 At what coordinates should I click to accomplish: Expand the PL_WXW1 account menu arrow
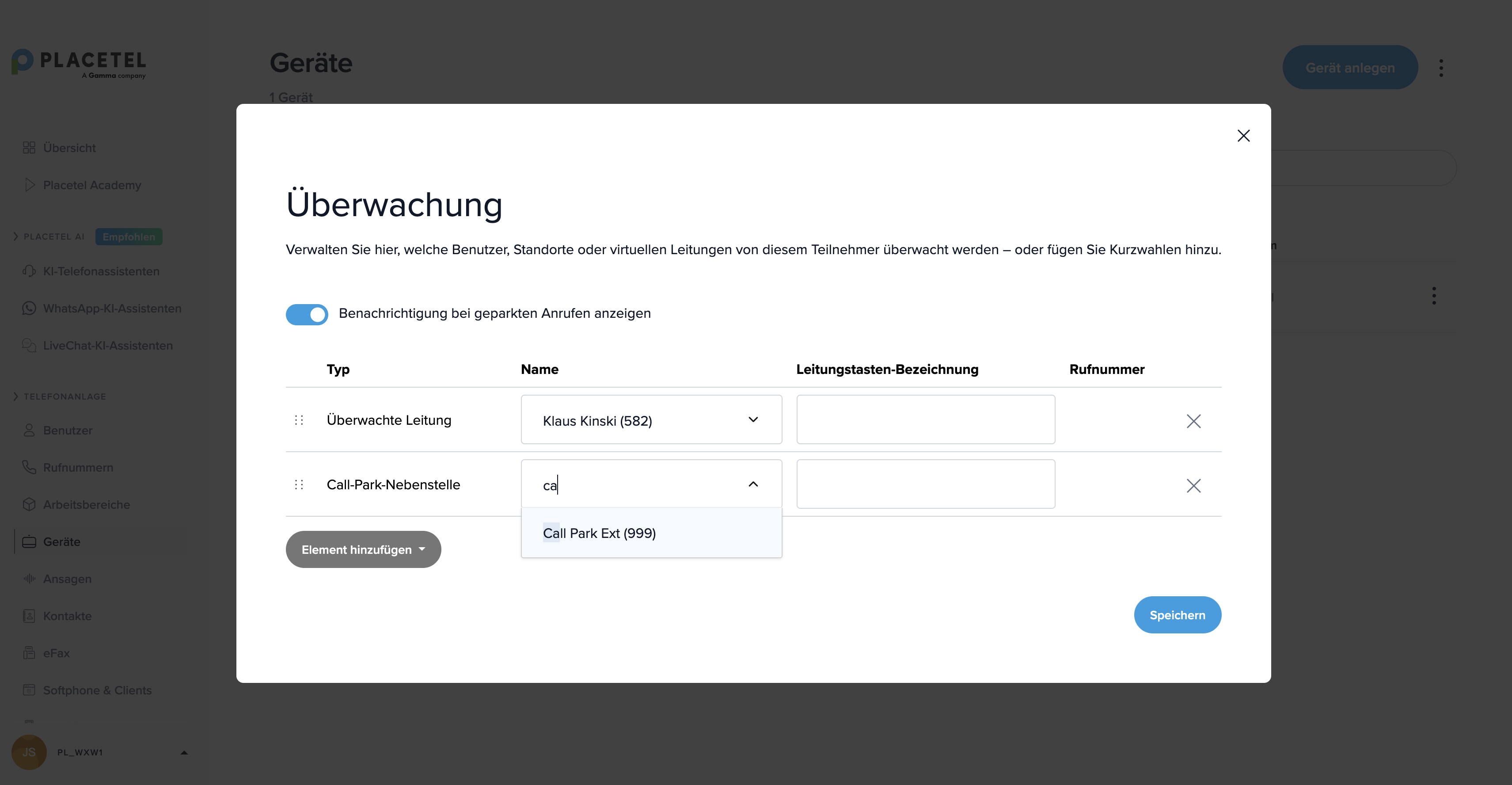click(184, 752)
